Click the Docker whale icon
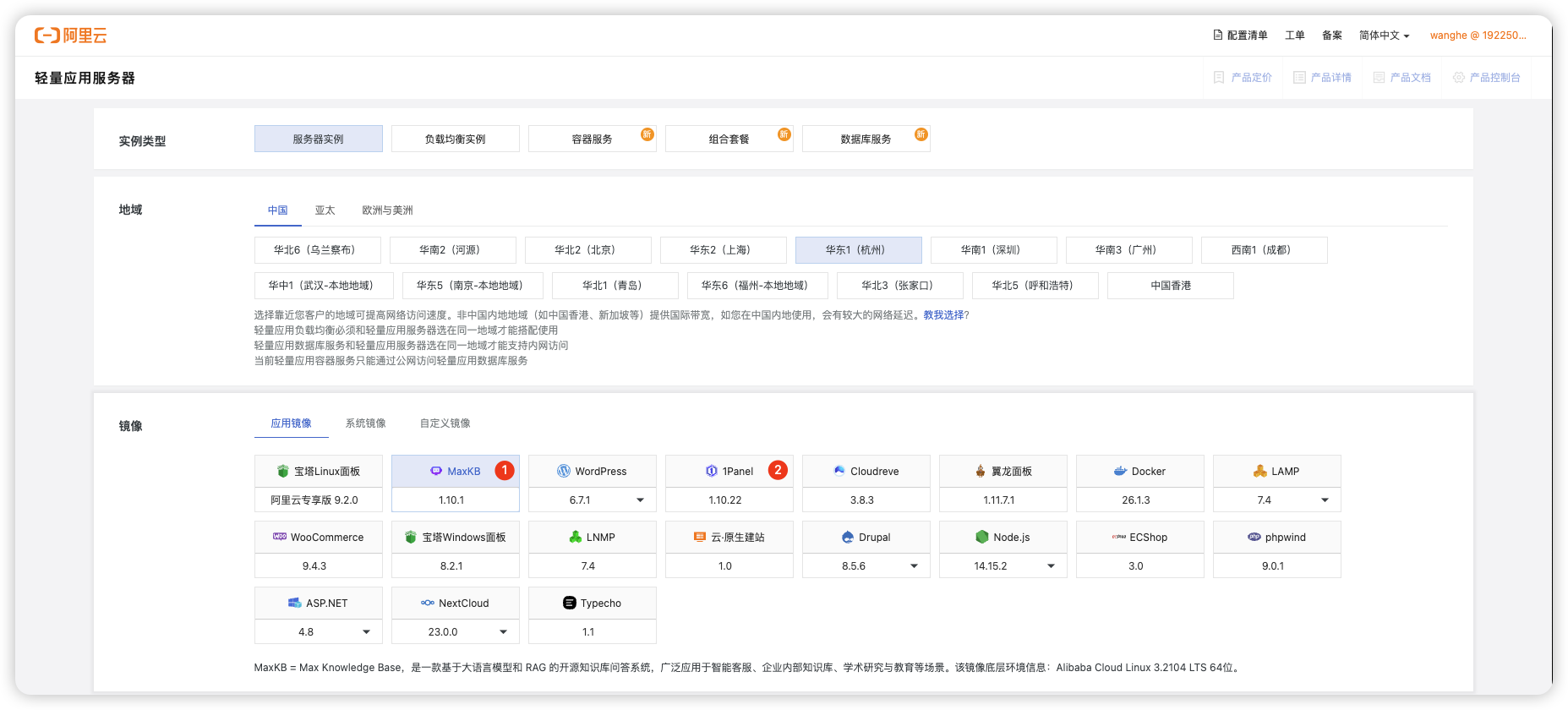The width and height of the screenshot is (1568, 710). [x=1120, y=472]
